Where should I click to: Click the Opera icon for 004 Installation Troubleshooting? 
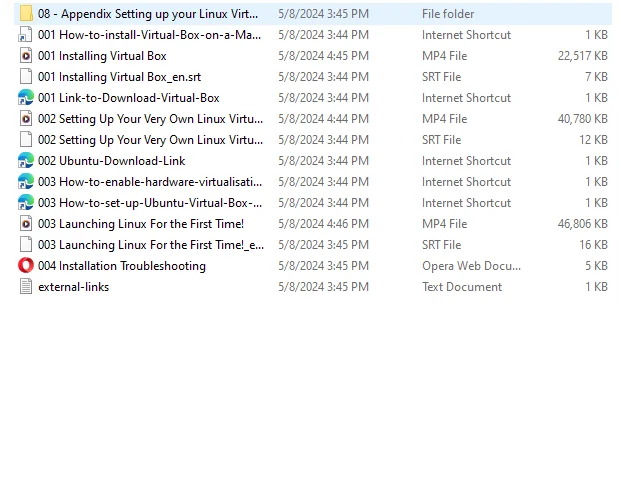pos(26,266)
